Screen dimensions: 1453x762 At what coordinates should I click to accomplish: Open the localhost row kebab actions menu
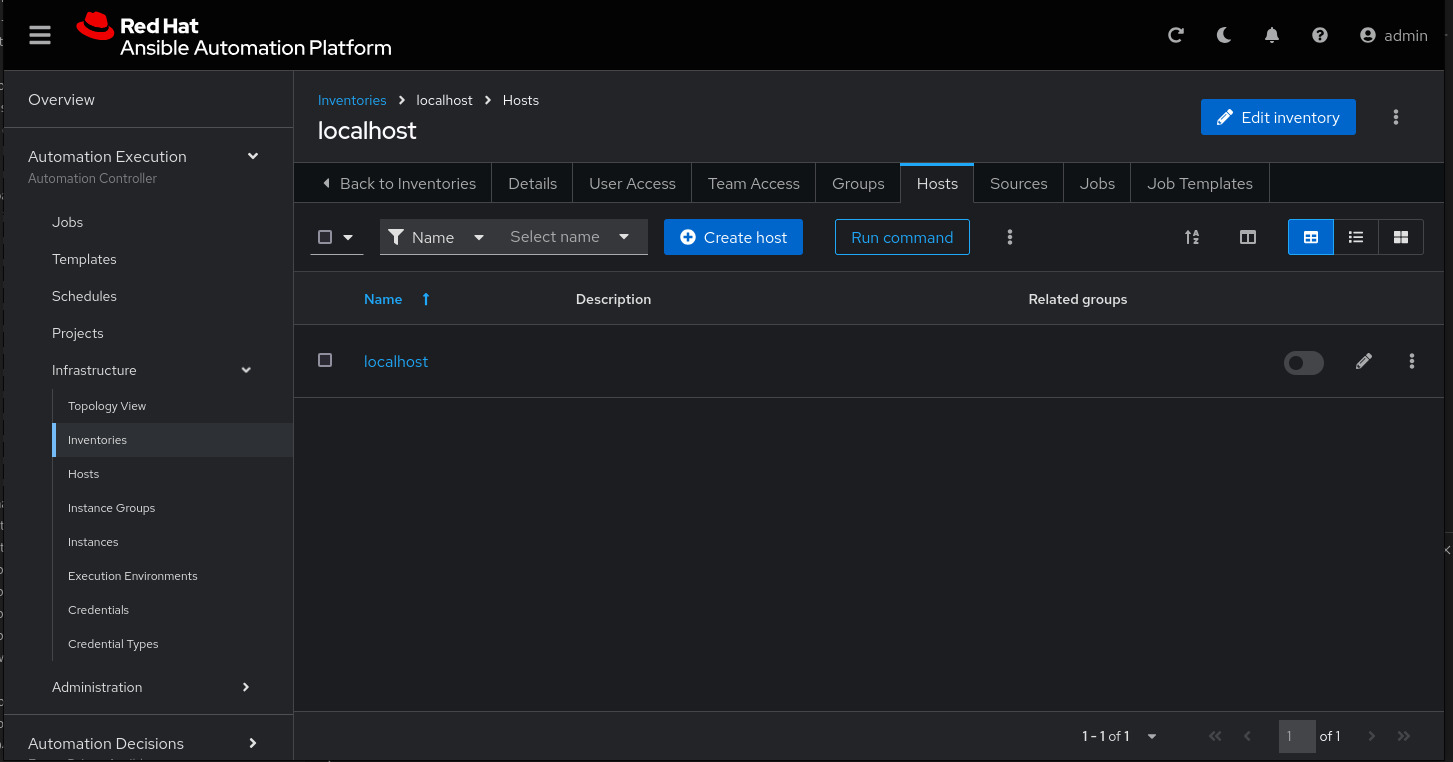1412,362
